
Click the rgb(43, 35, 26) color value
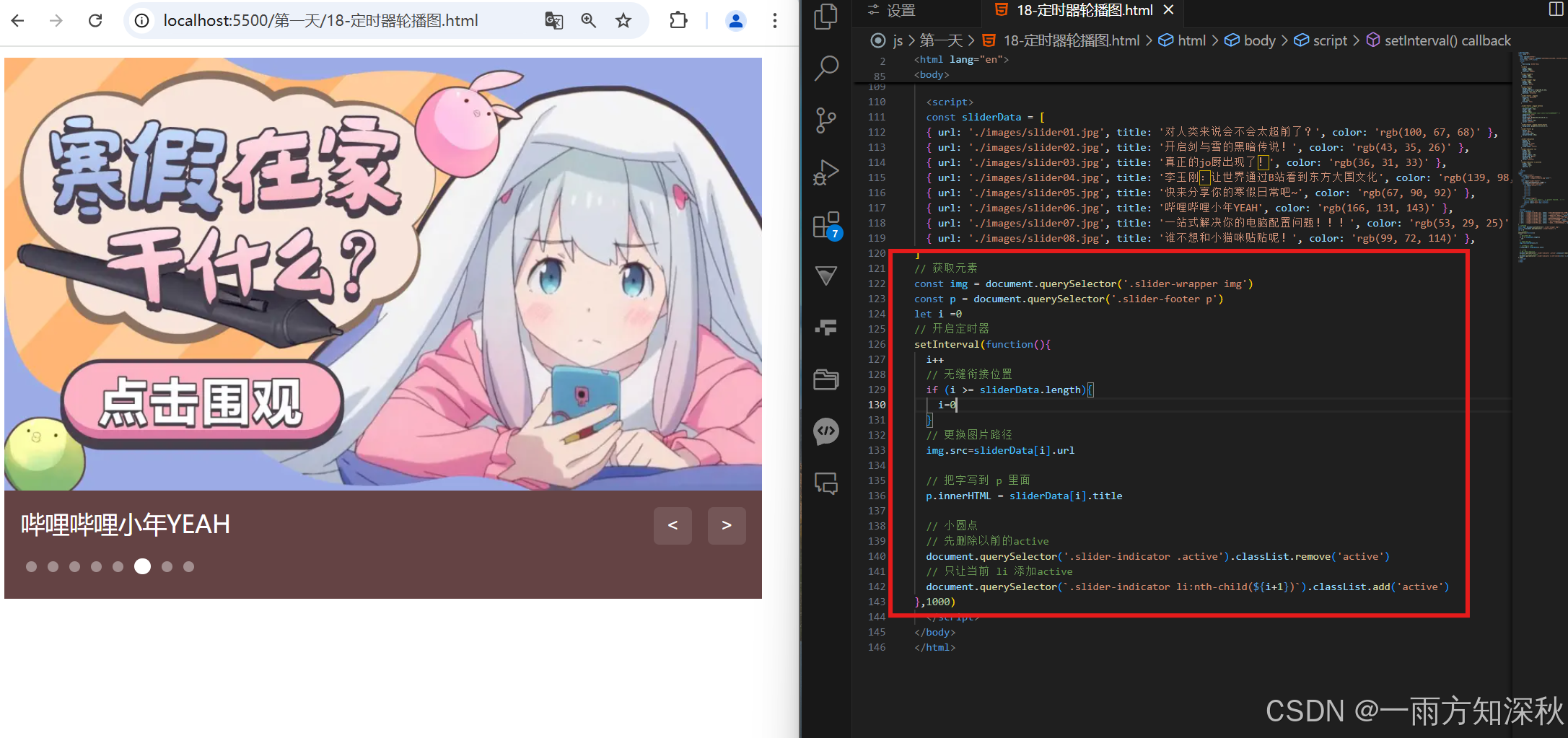pyautogui.click(x=1401, y=147)
